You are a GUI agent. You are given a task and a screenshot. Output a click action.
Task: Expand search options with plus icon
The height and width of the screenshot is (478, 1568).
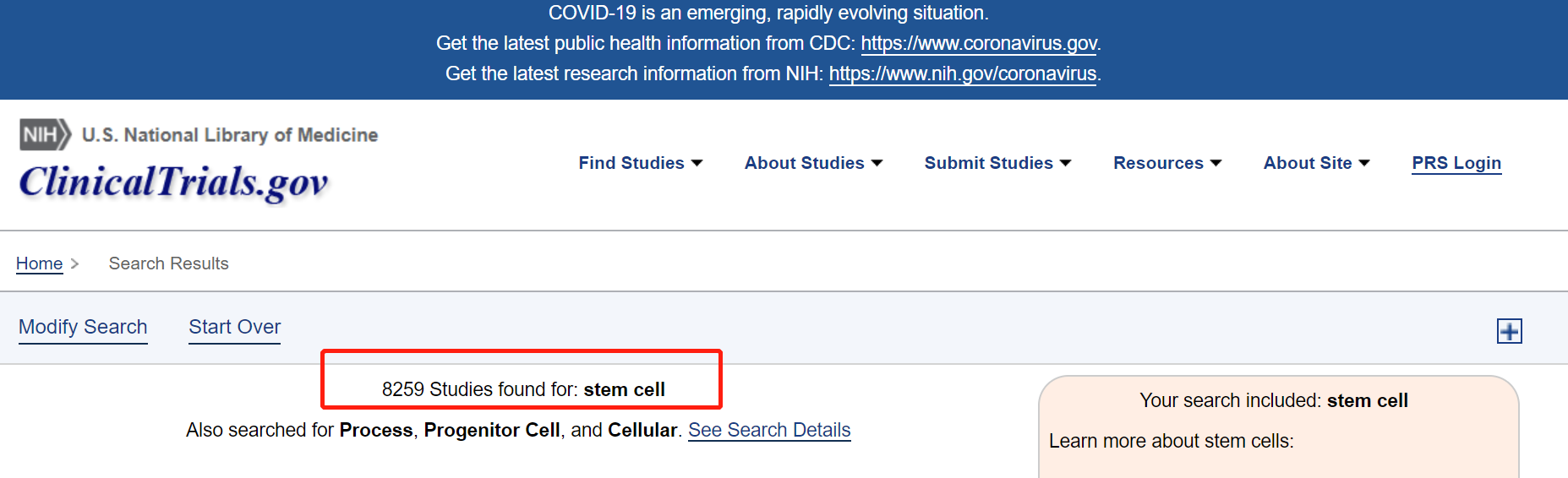[1509, 331]
